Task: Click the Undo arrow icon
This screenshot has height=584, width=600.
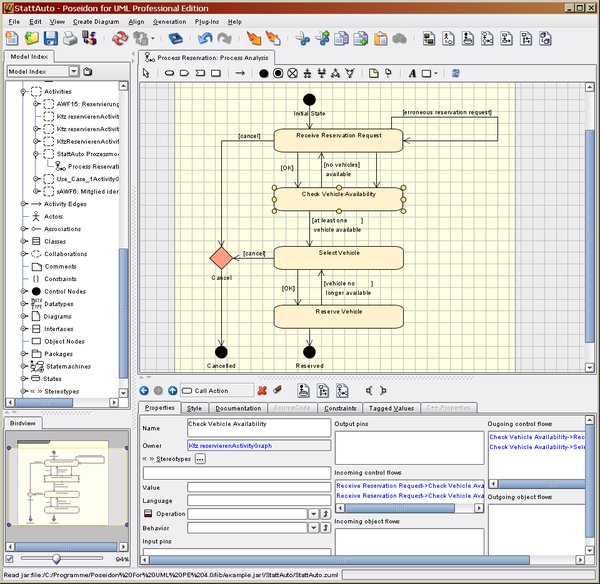Action: (x=205, y=38)
